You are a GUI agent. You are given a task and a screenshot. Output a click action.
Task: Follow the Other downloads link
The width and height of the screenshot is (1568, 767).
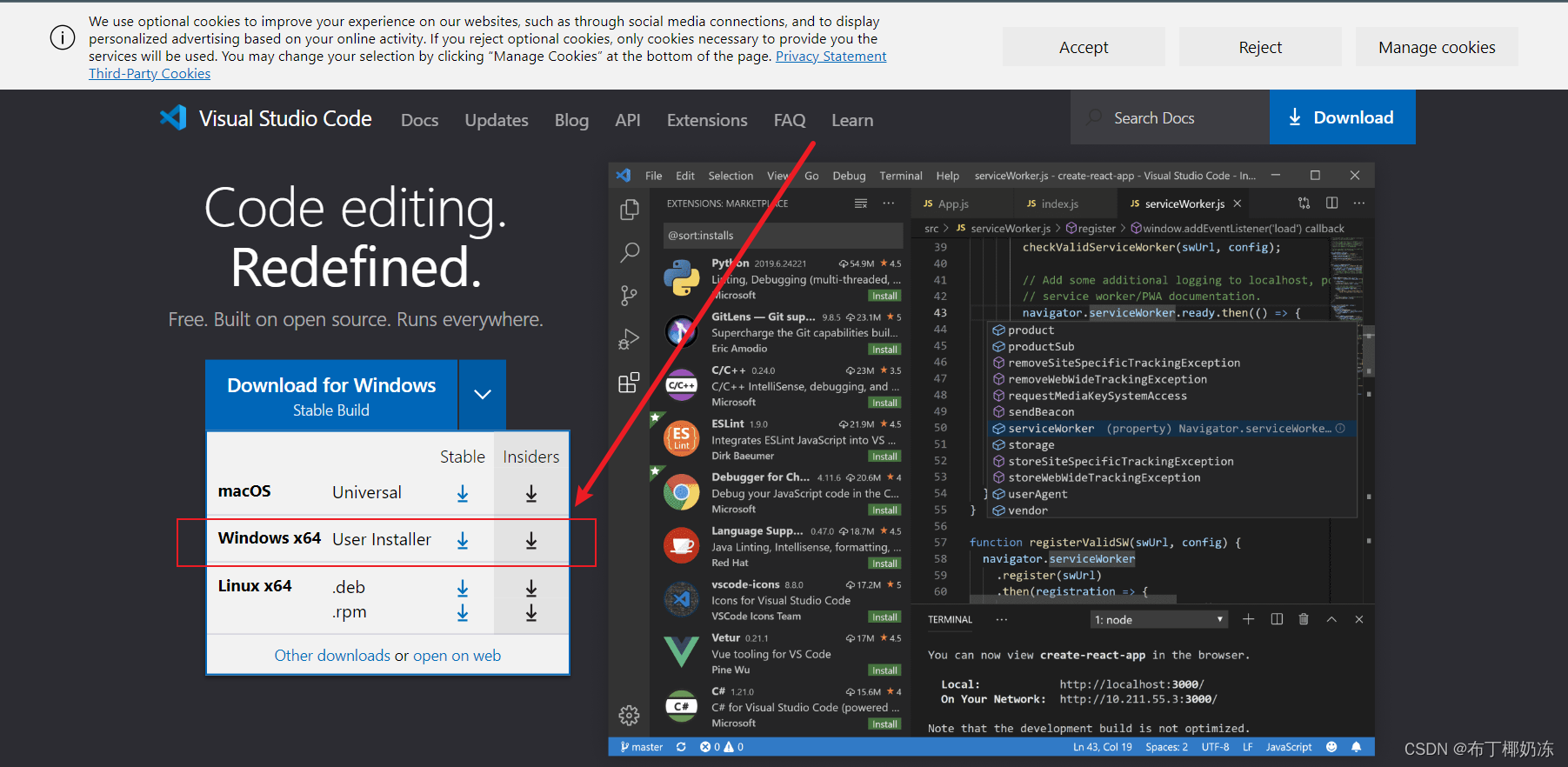tap(332, 656)
